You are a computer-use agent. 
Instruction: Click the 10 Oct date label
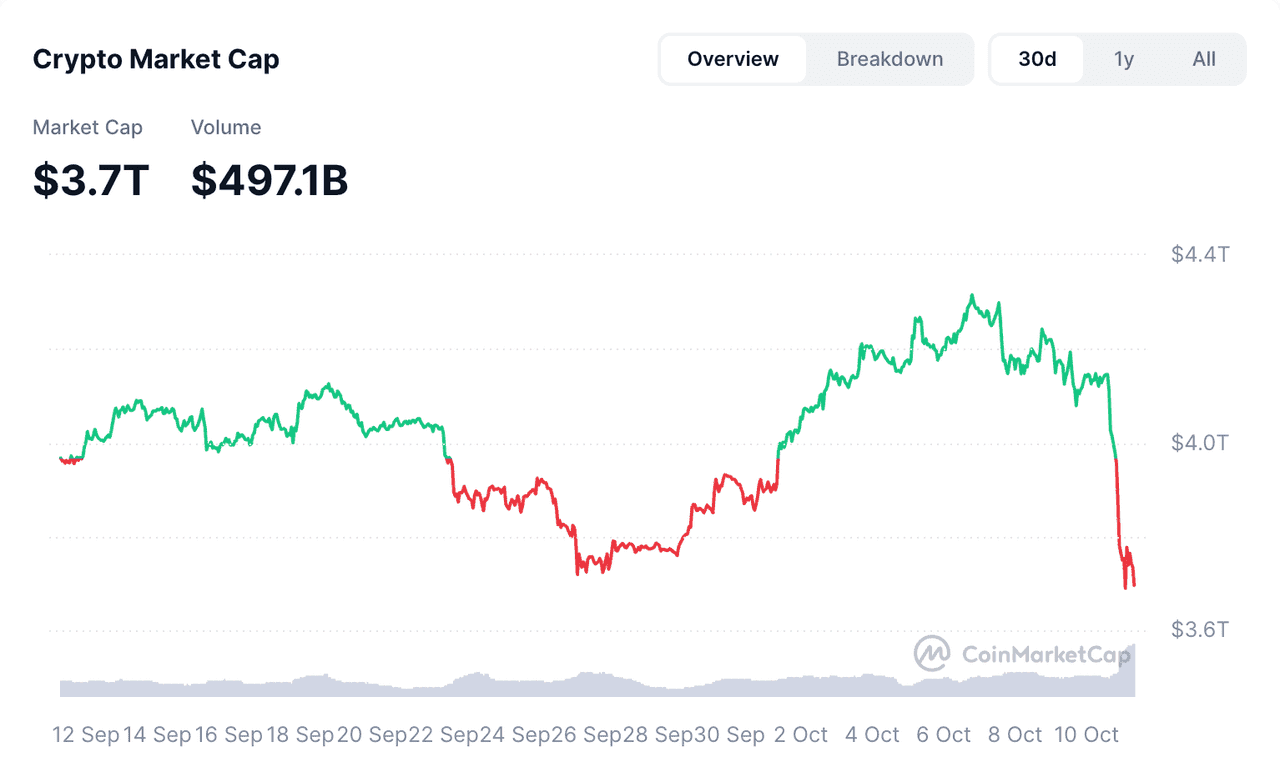[x=1087, y=735]
